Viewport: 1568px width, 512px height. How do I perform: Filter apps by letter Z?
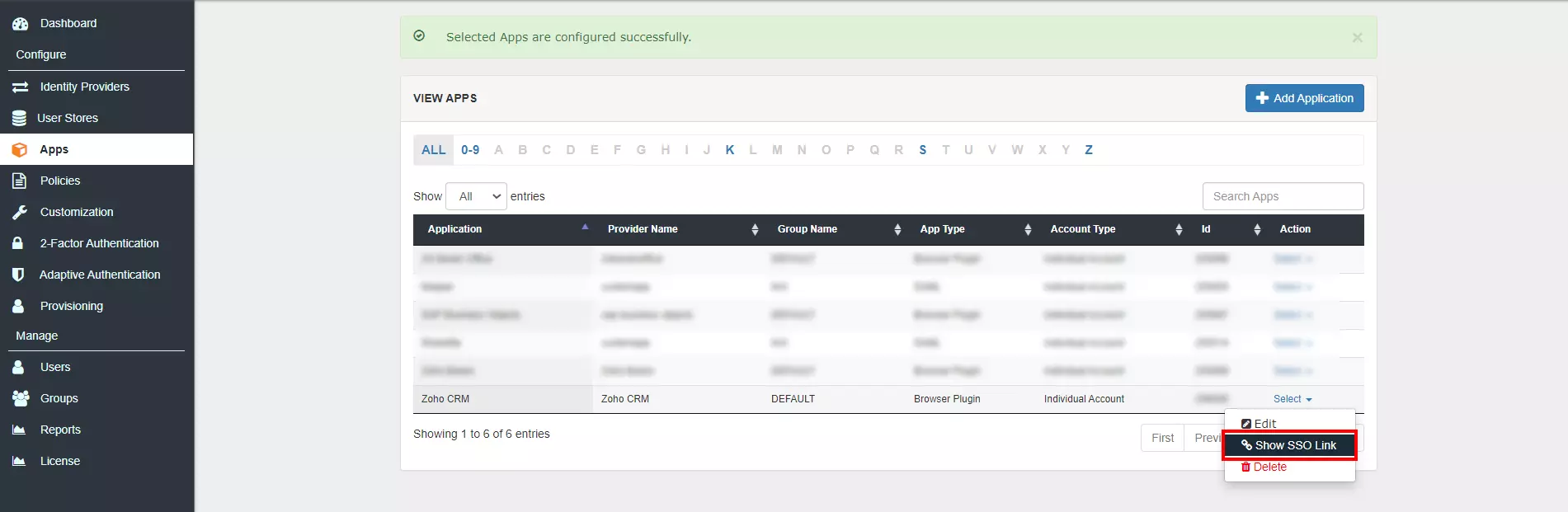[x=1089, y=150]
